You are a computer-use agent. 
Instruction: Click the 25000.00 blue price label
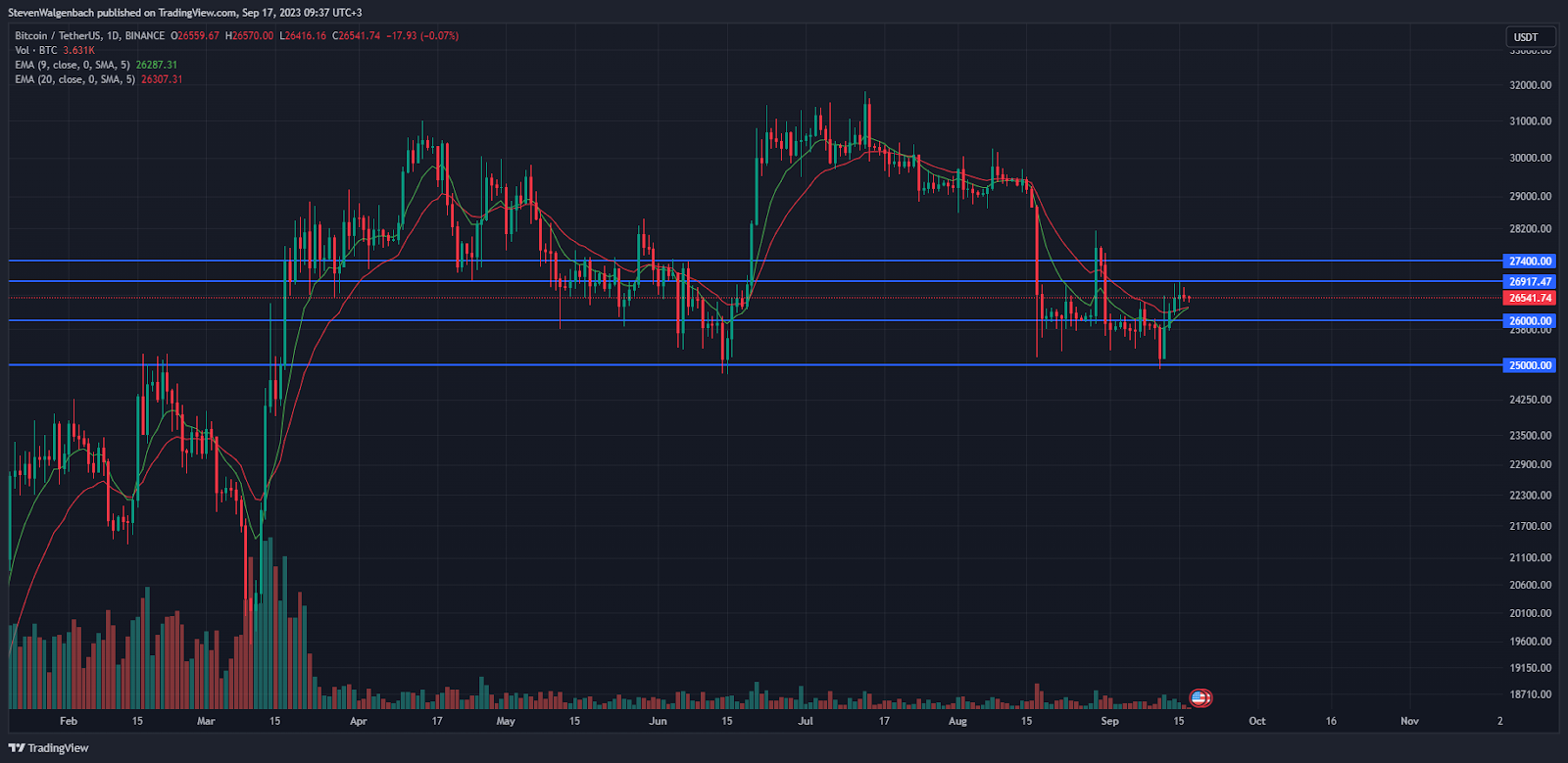tap(1530, 365)
